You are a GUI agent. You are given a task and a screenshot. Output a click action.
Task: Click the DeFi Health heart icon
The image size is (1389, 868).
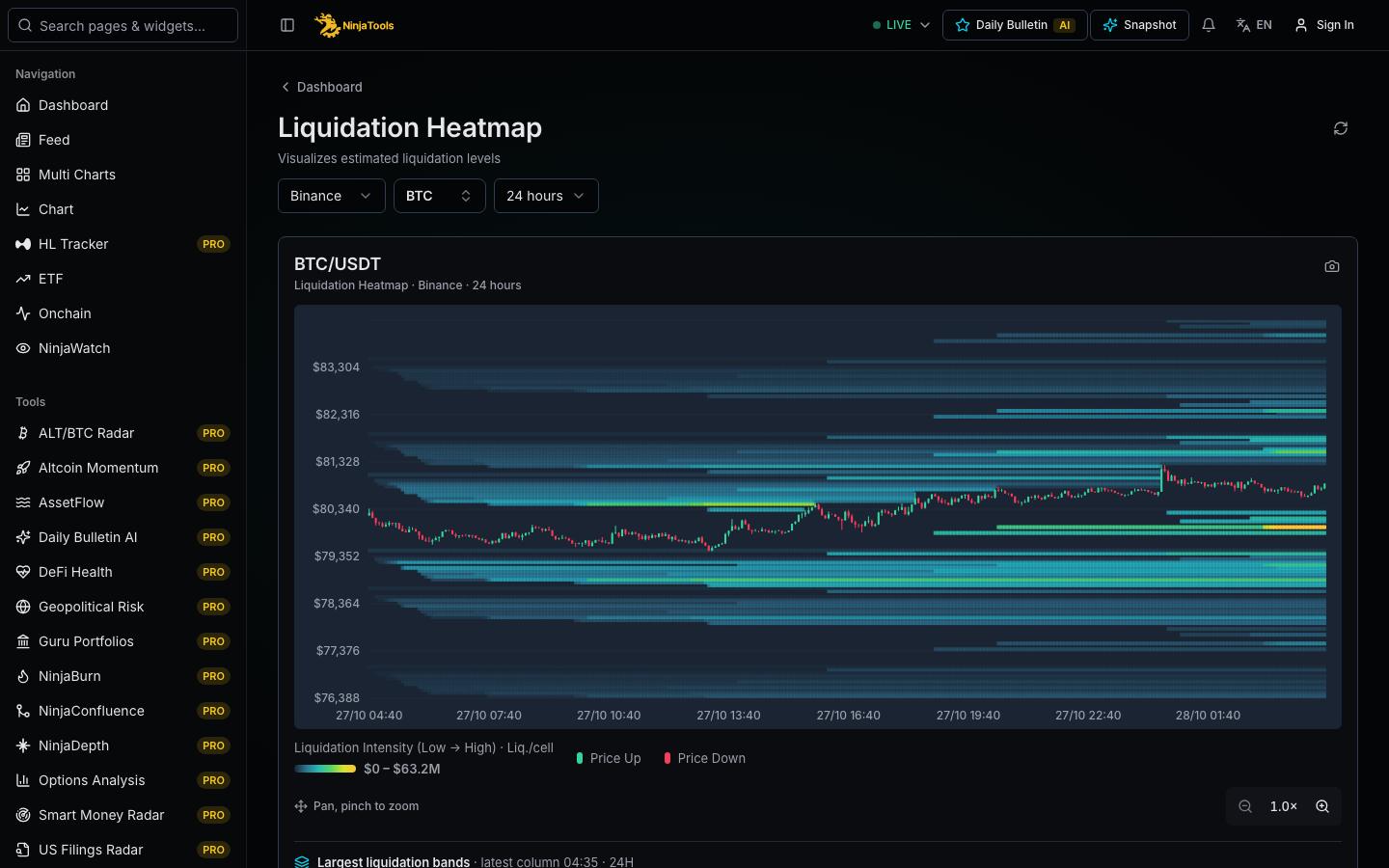coord(23,572)
